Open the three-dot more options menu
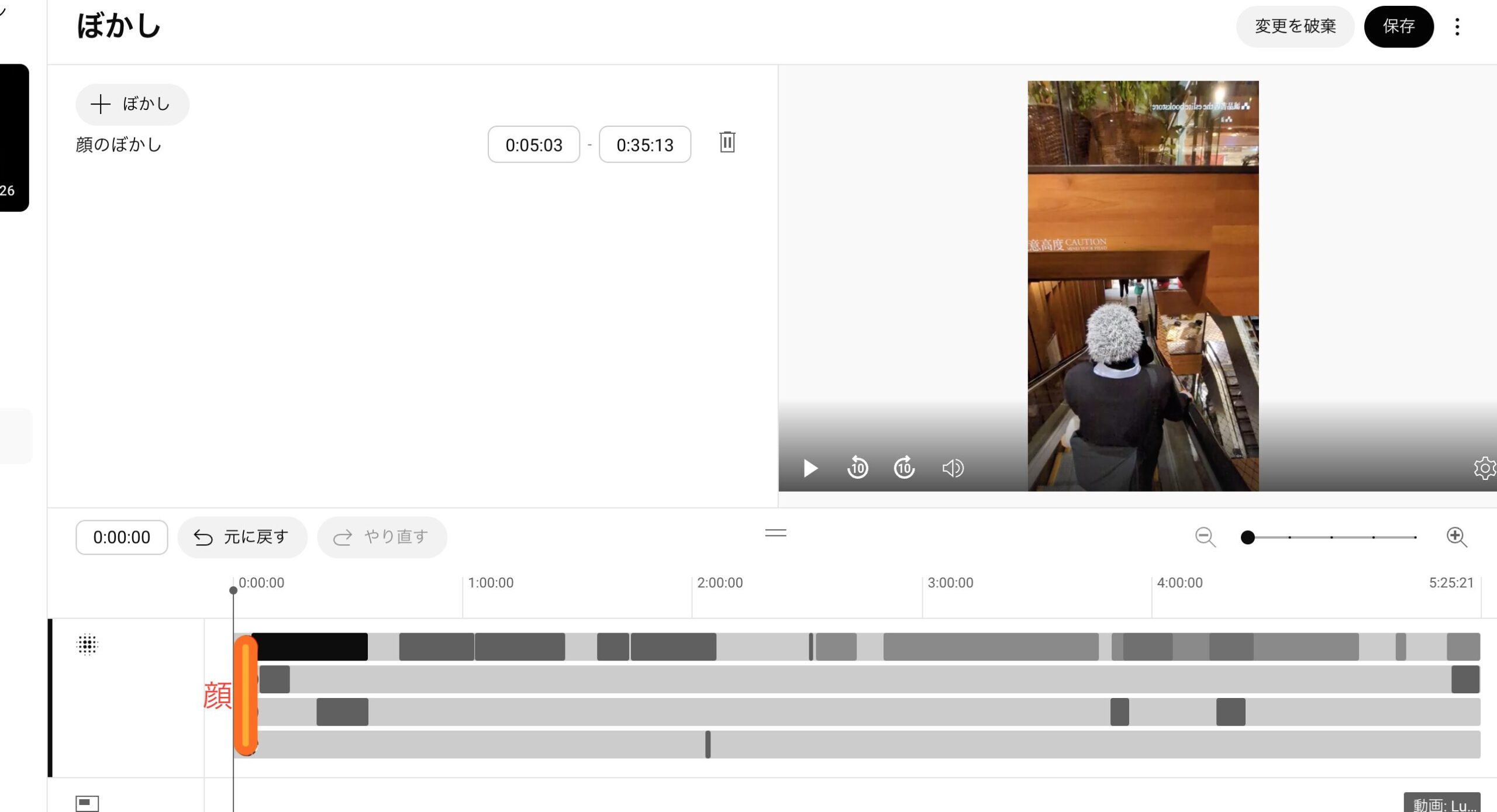Screen dimensions: 1497x812 coord(1457,27)
